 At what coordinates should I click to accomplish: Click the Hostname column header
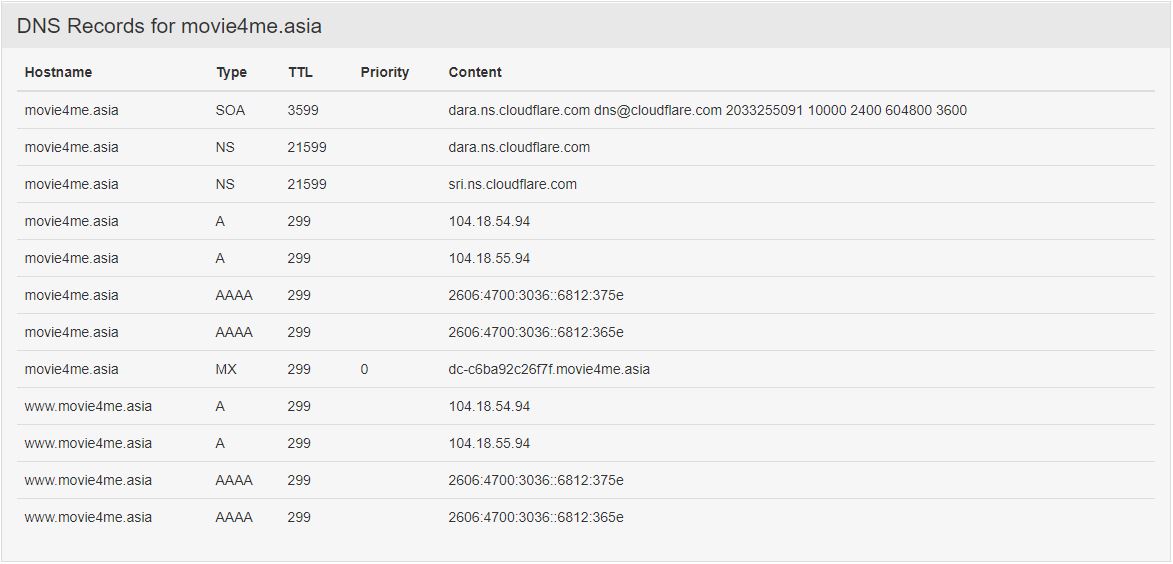point(58,73)
